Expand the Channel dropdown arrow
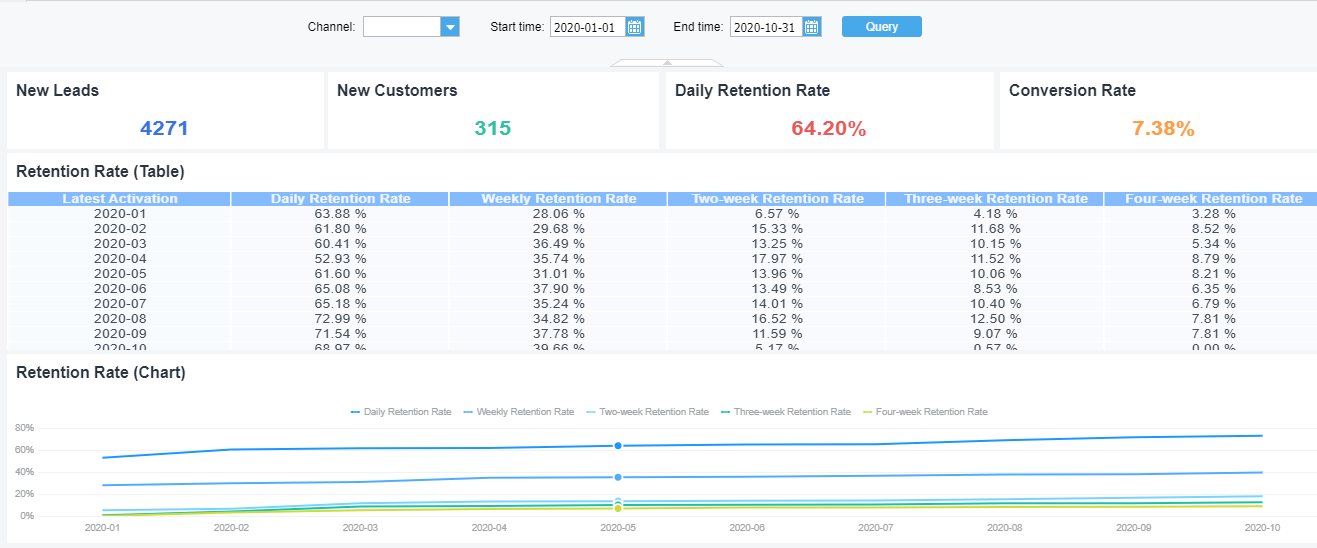Screen dimensions: 1317x548 [450, 27]
